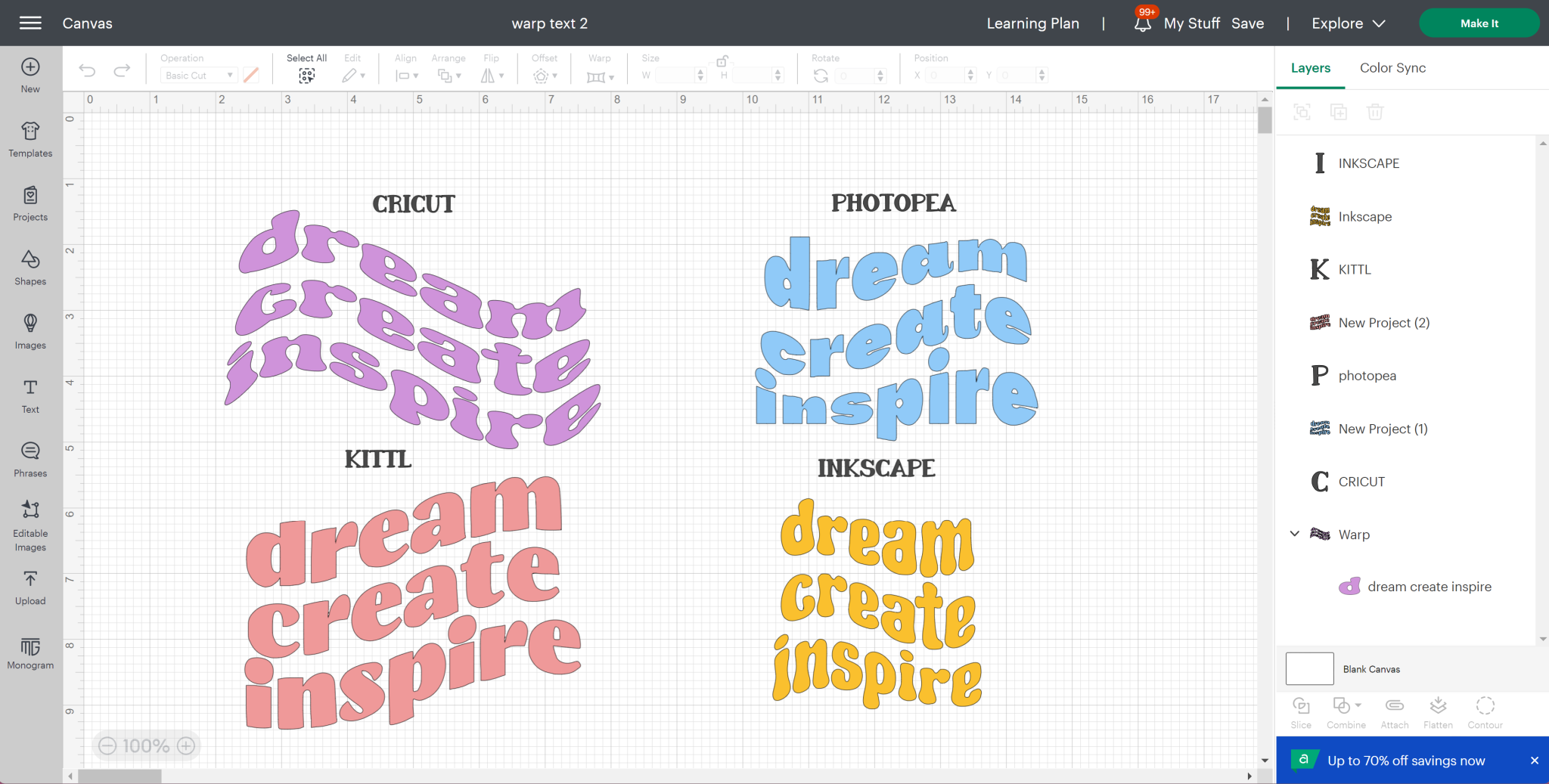Click the Slice tool
The height and width of the screenshot is (784, 1549).
click(x=1301, y=713)
